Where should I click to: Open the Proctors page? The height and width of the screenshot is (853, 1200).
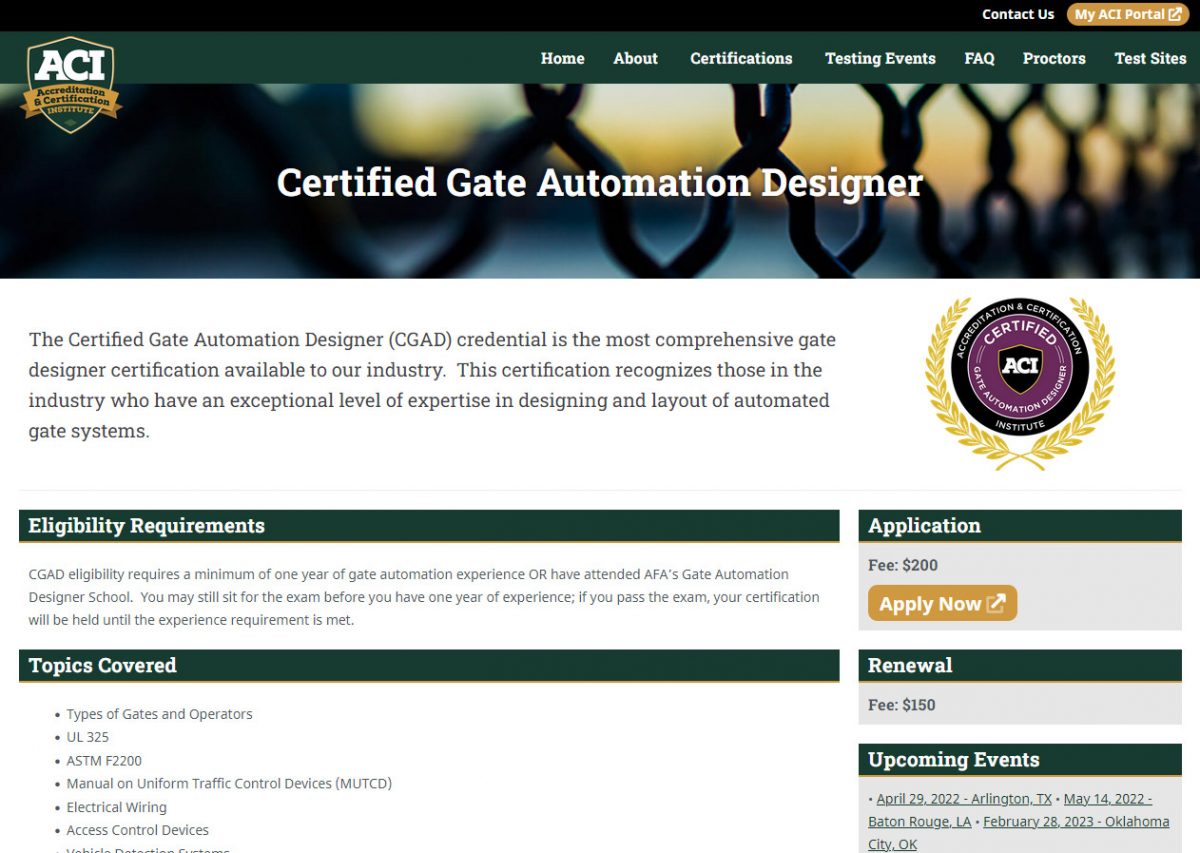pos(1054,58)
